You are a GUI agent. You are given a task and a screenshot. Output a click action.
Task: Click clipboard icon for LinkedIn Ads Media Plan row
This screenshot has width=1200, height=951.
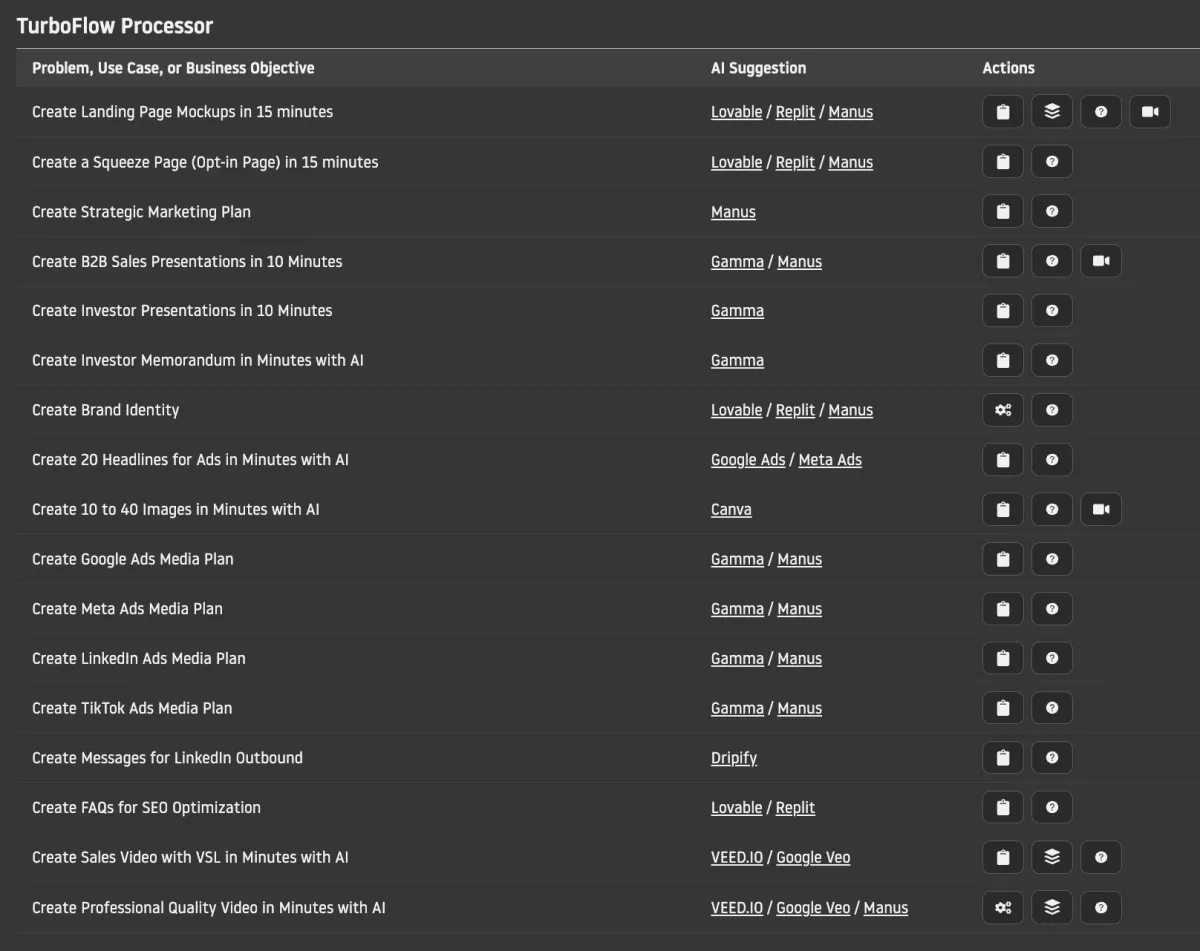(x=1003, y=658)
